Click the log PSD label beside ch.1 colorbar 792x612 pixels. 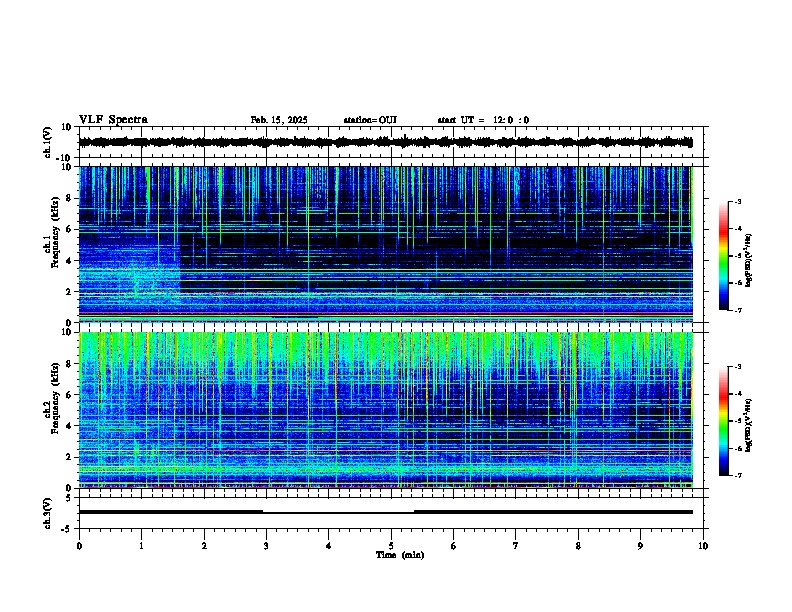(x=748, y=260)
